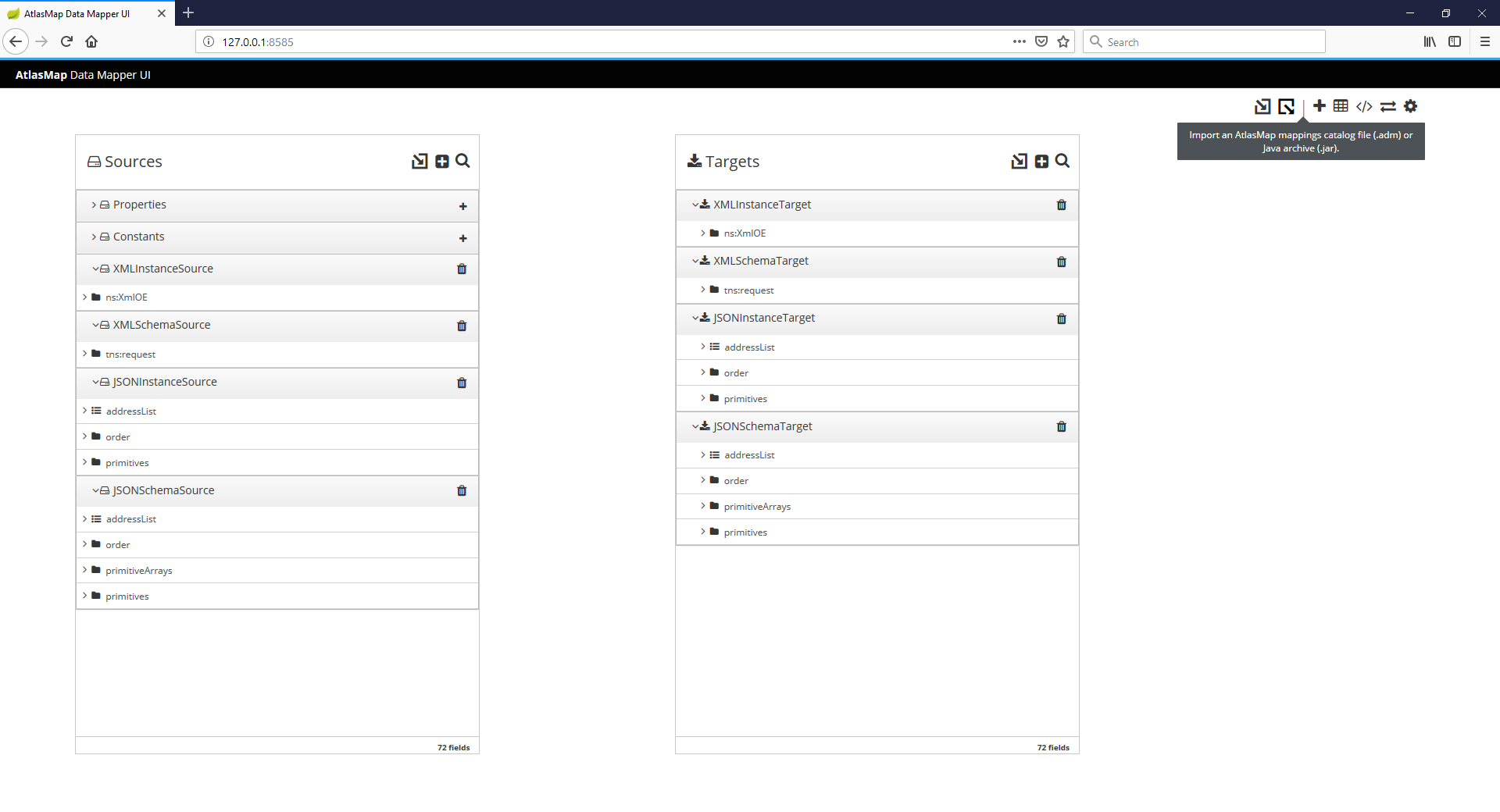1500x812 pixels.
Task: Add a new constant in the Constants section
Action: [462, 238]
